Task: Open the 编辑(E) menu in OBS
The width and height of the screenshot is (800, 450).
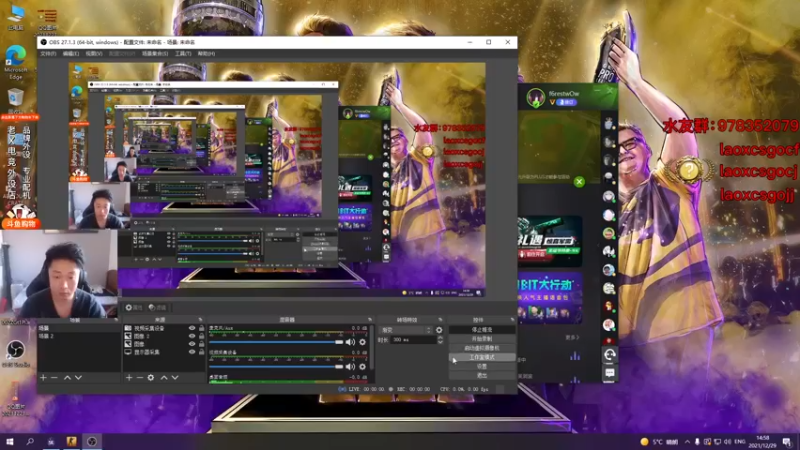Action: (x=70, y=54)
